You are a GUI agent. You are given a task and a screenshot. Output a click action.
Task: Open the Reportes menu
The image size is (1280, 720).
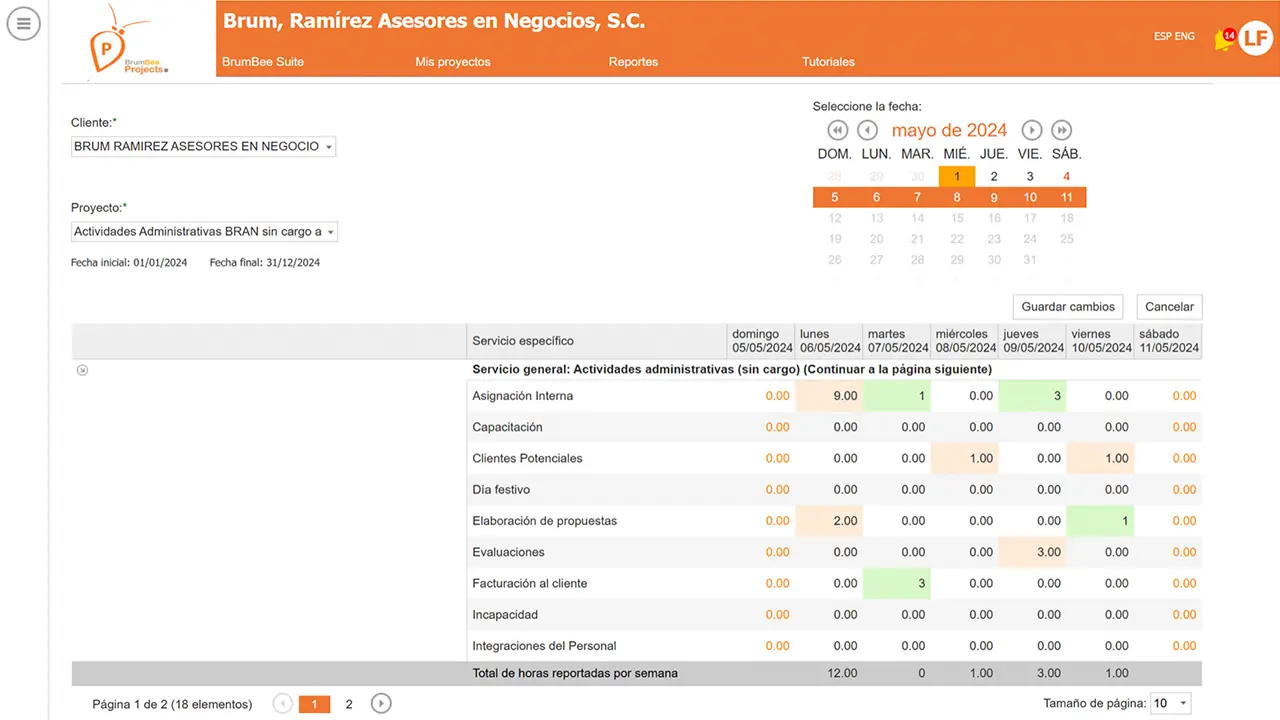coord(633,62)
